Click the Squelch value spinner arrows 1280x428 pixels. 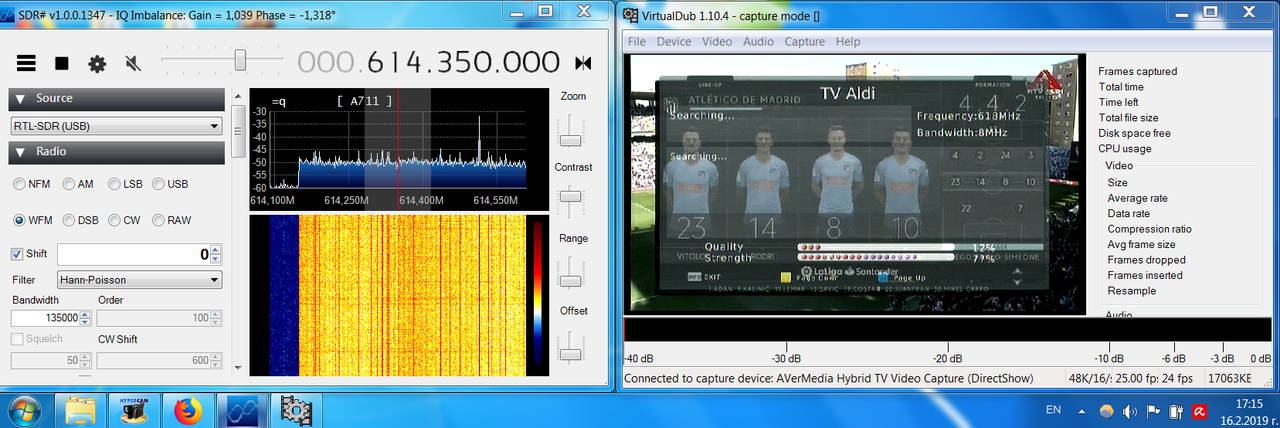click(85, 360)
